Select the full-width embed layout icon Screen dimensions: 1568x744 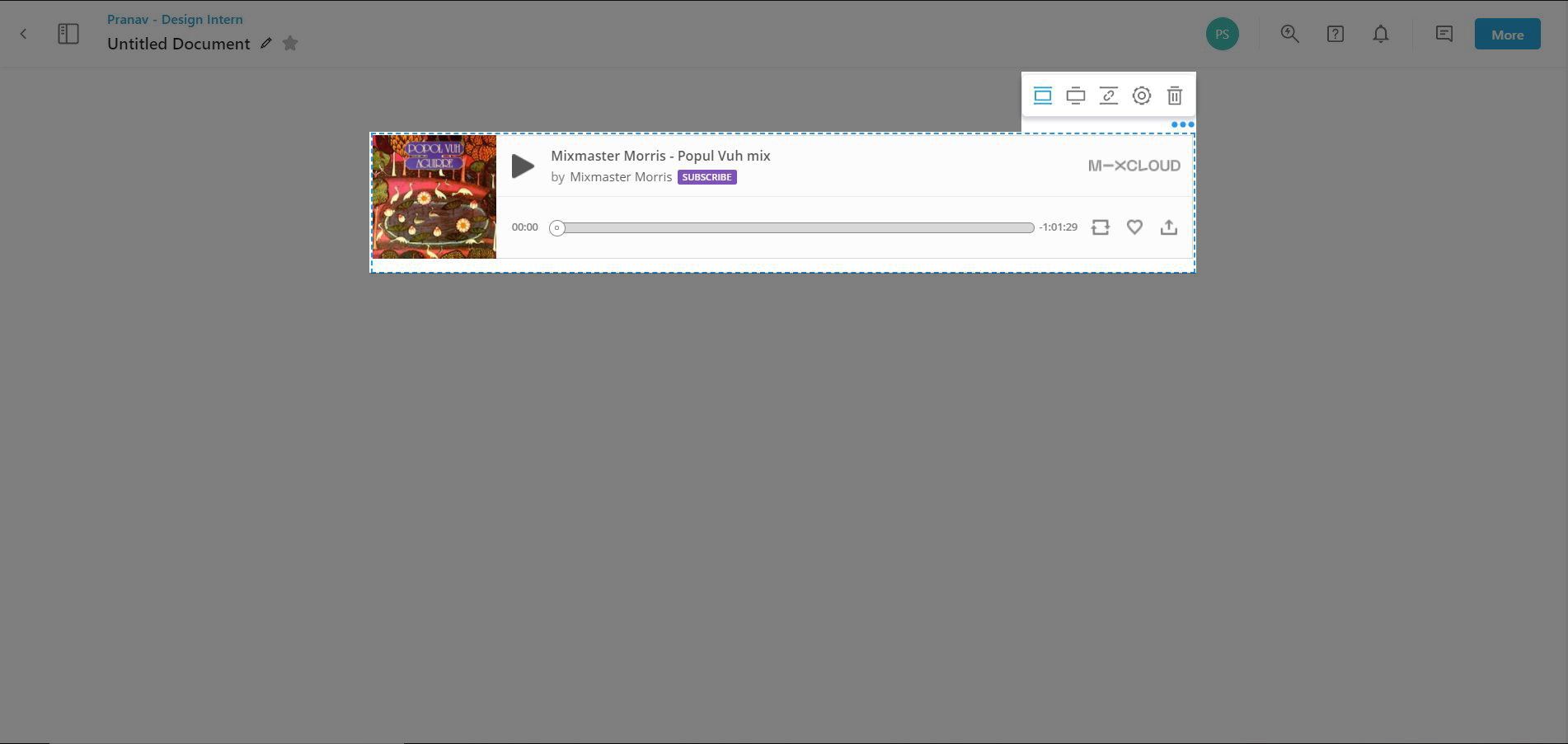pos(1042,96)
